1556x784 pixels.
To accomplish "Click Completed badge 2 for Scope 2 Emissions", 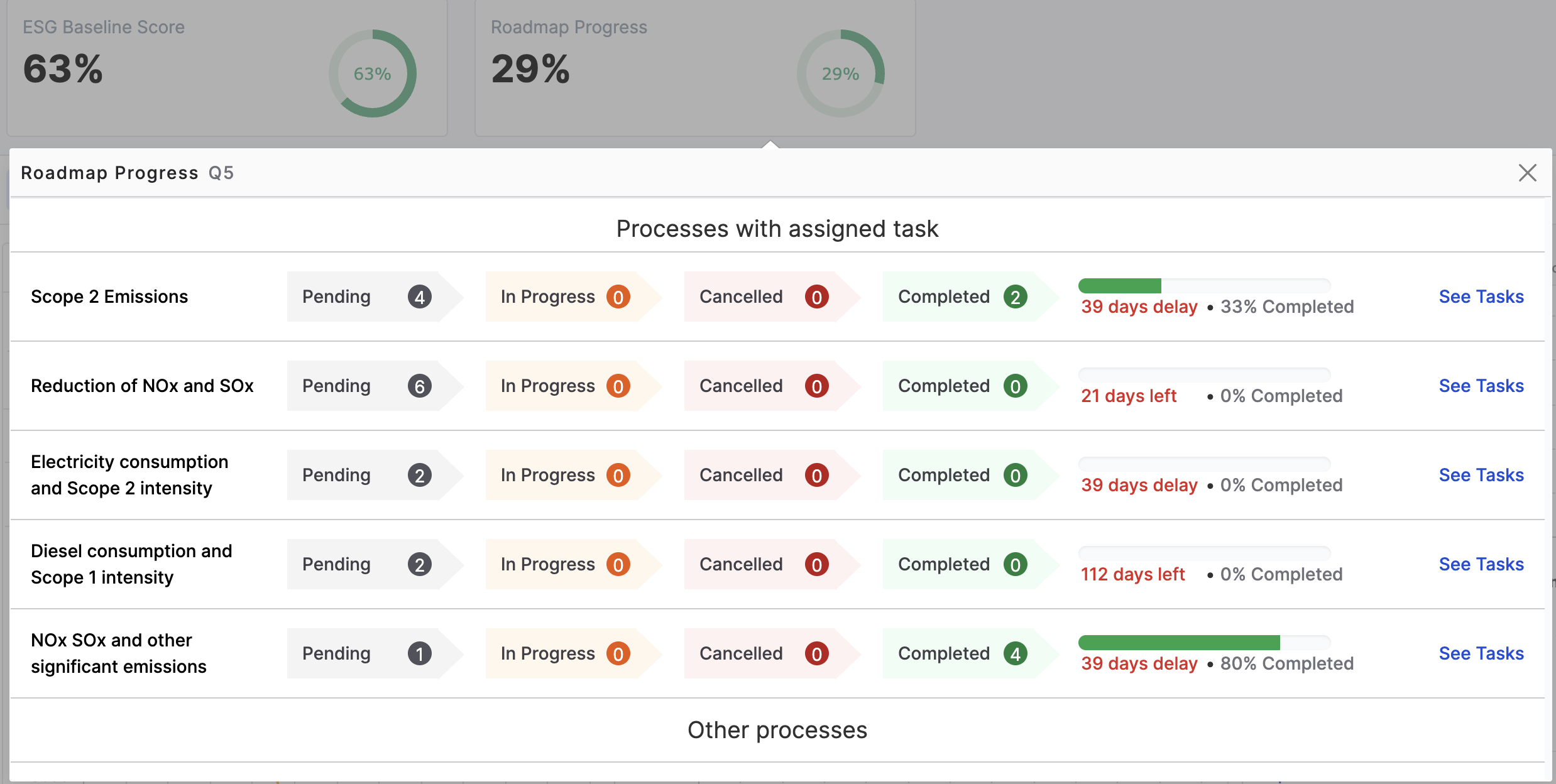I will pos(1015,297).
